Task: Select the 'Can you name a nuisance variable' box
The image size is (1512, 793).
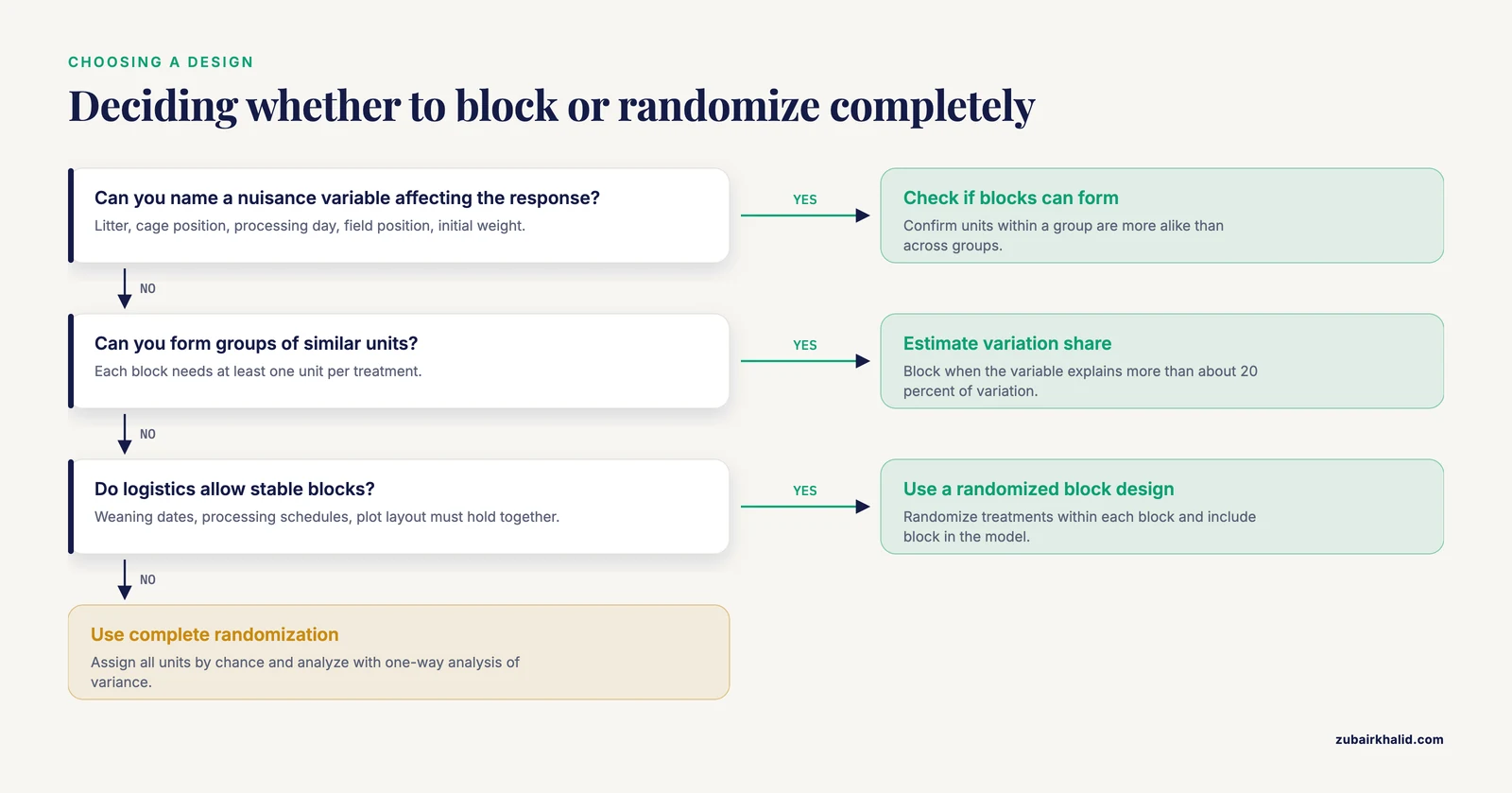Action: tap(399, 215)
